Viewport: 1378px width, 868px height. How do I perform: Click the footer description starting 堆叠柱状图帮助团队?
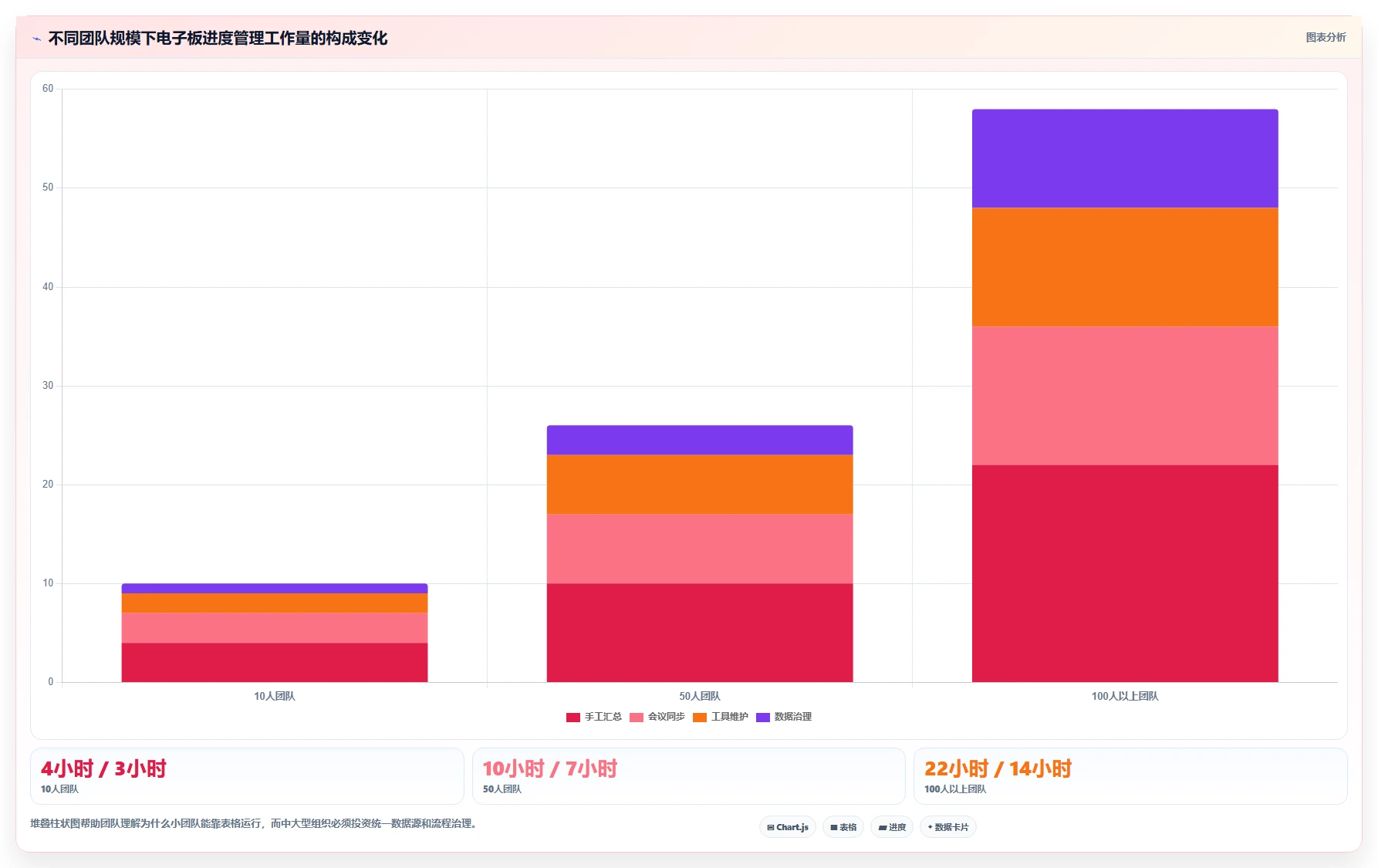pos(255,824)
